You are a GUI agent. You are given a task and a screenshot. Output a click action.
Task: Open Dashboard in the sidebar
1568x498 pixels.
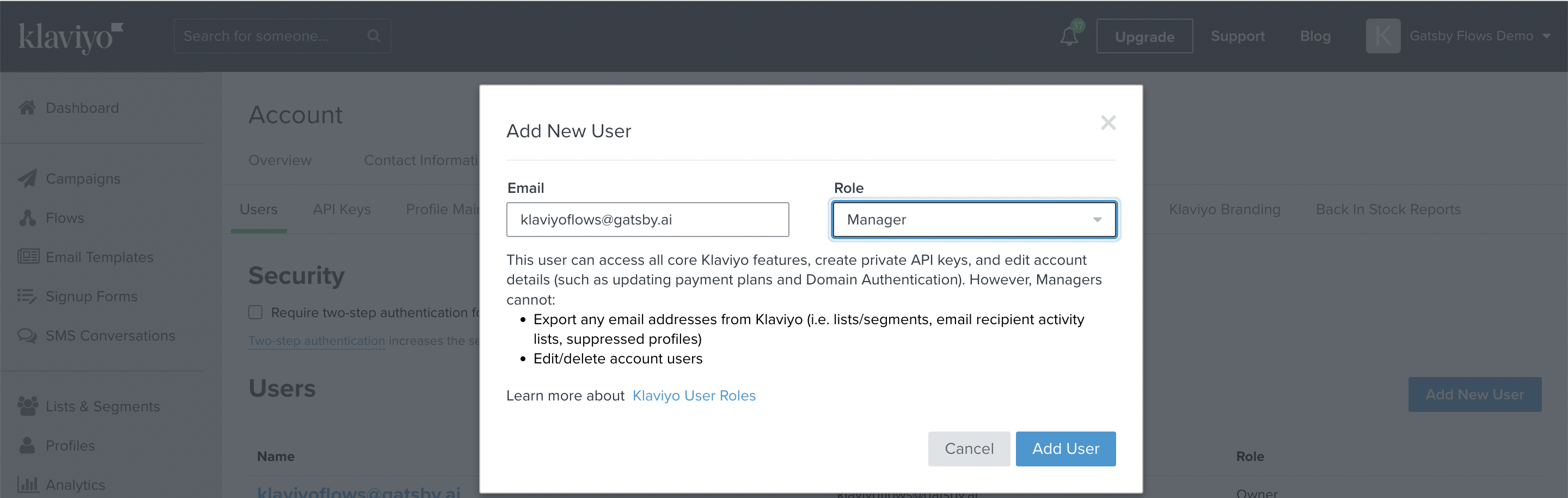coord(82,108)
